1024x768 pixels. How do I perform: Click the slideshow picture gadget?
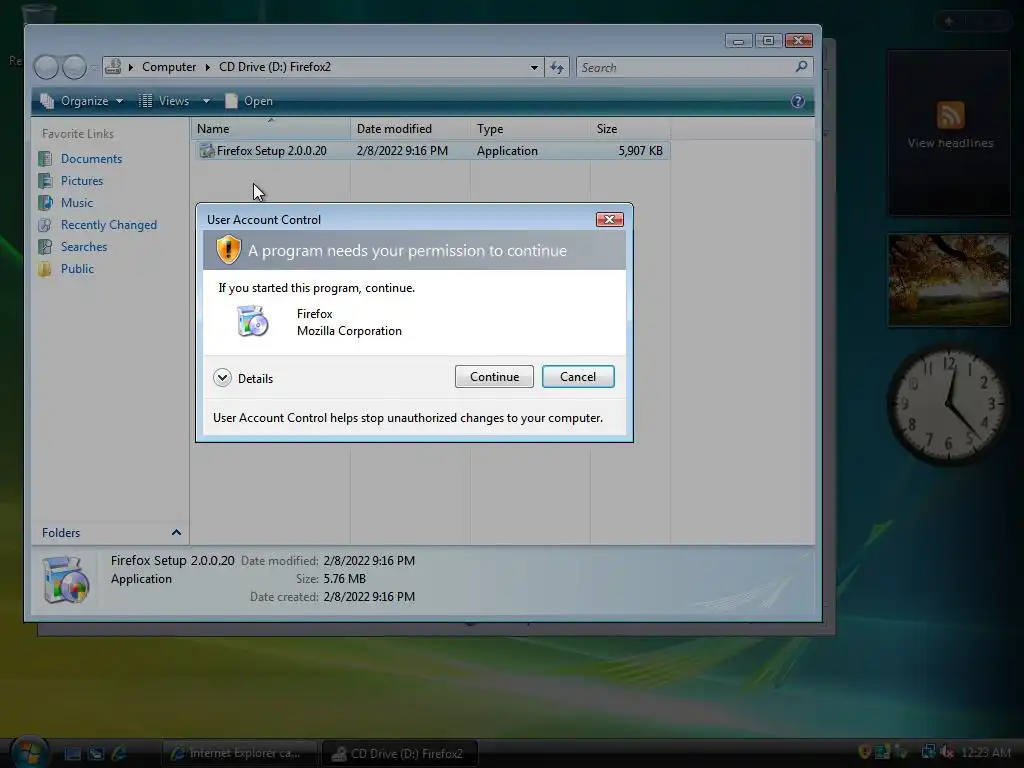(949, 280)
